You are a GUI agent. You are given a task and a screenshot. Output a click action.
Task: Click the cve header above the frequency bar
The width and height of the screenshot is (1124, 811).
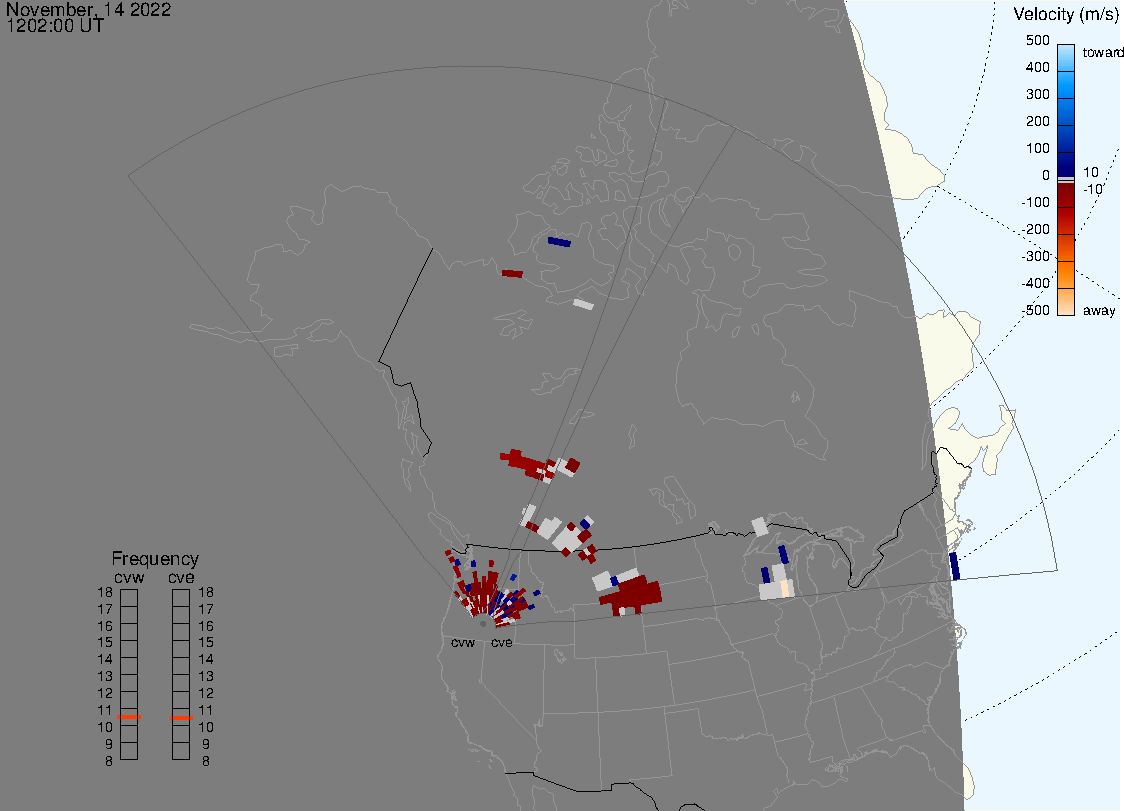click(x=181, y=576)
